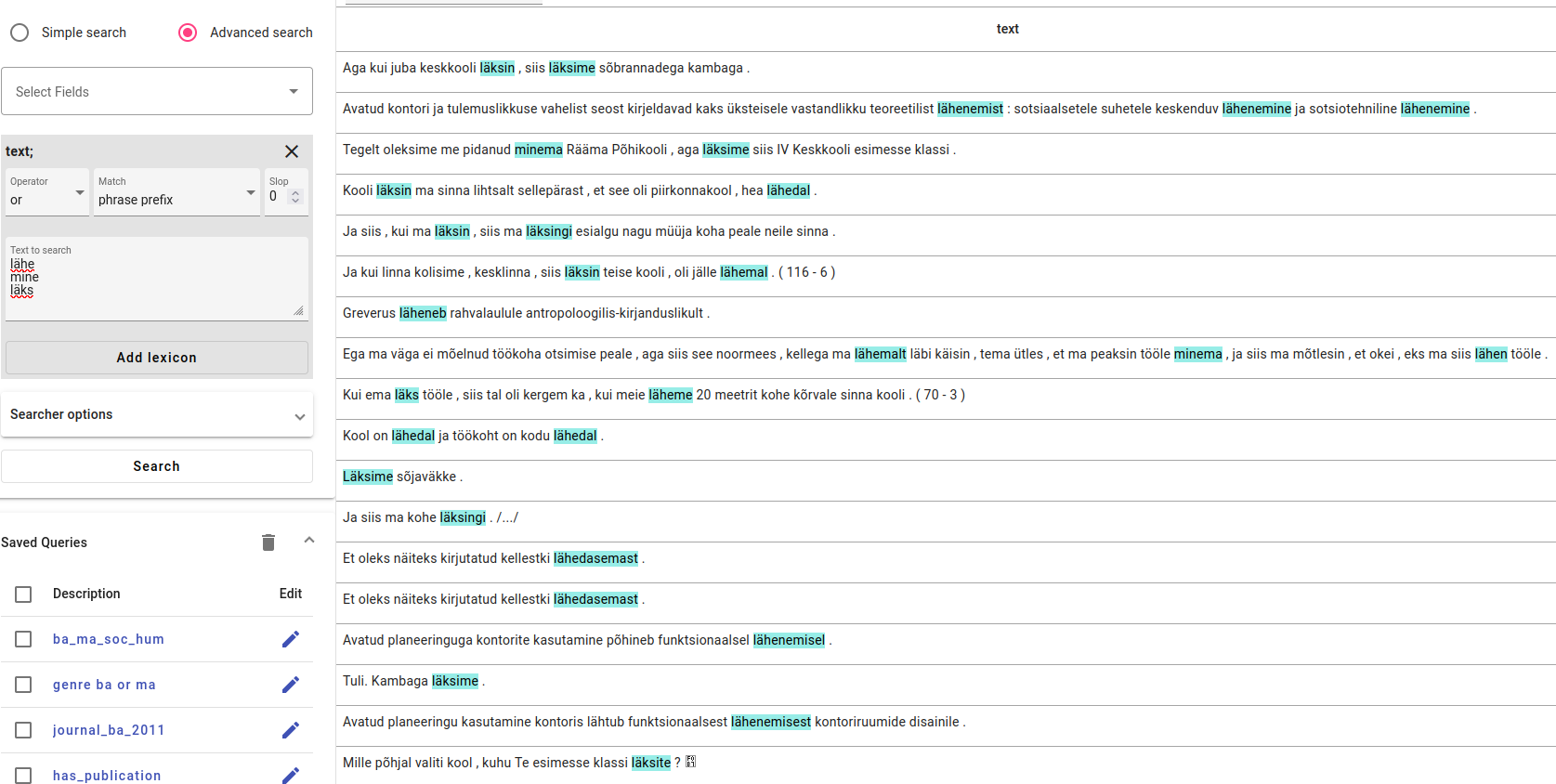Open the Operator dropdown set to or
Image resolution: width=1556 pixels, height=784 pixels.
[47, 193]
